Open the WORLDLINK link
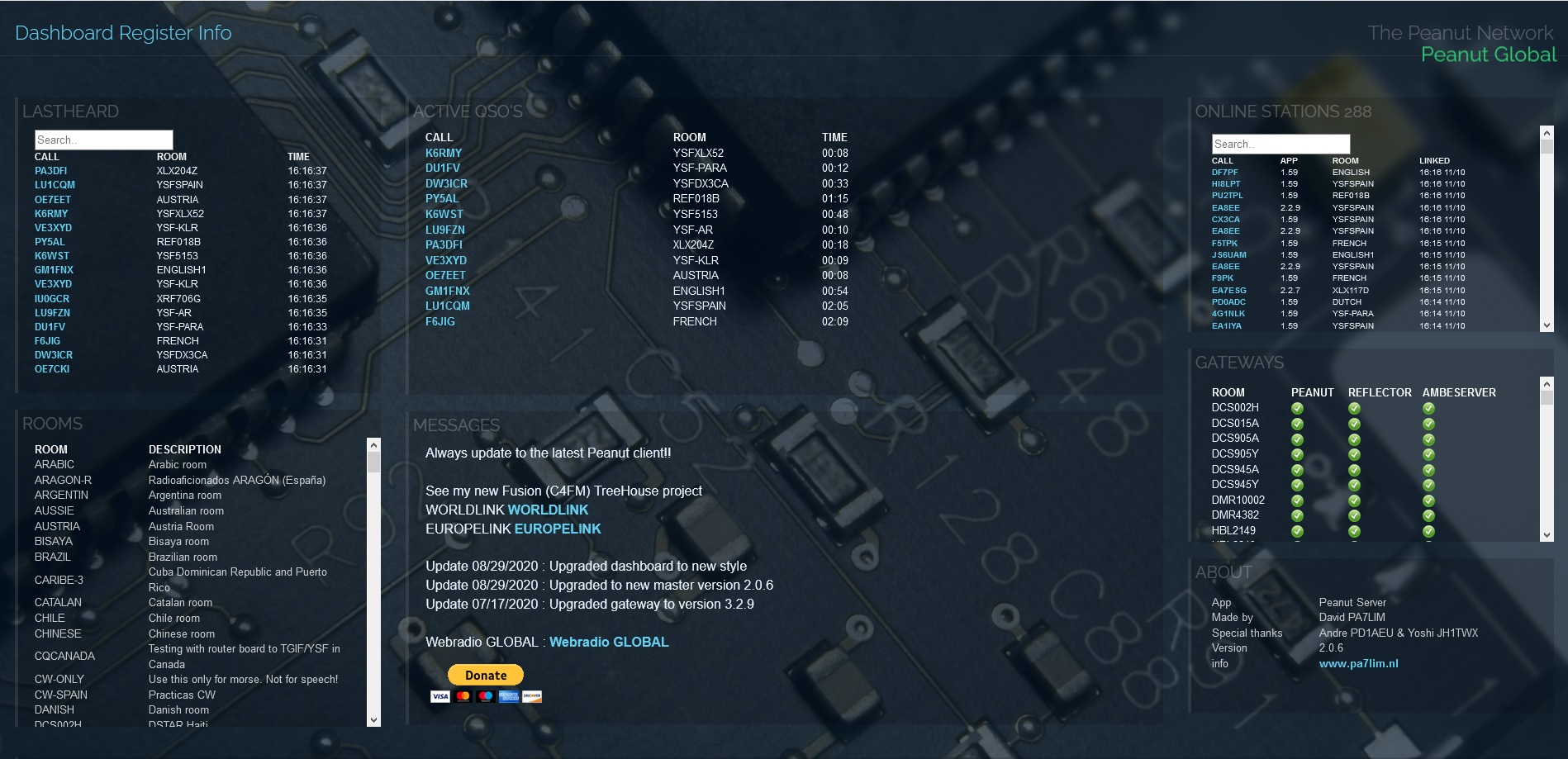This screenshot has height=759, width=1568. coord(548,510)
